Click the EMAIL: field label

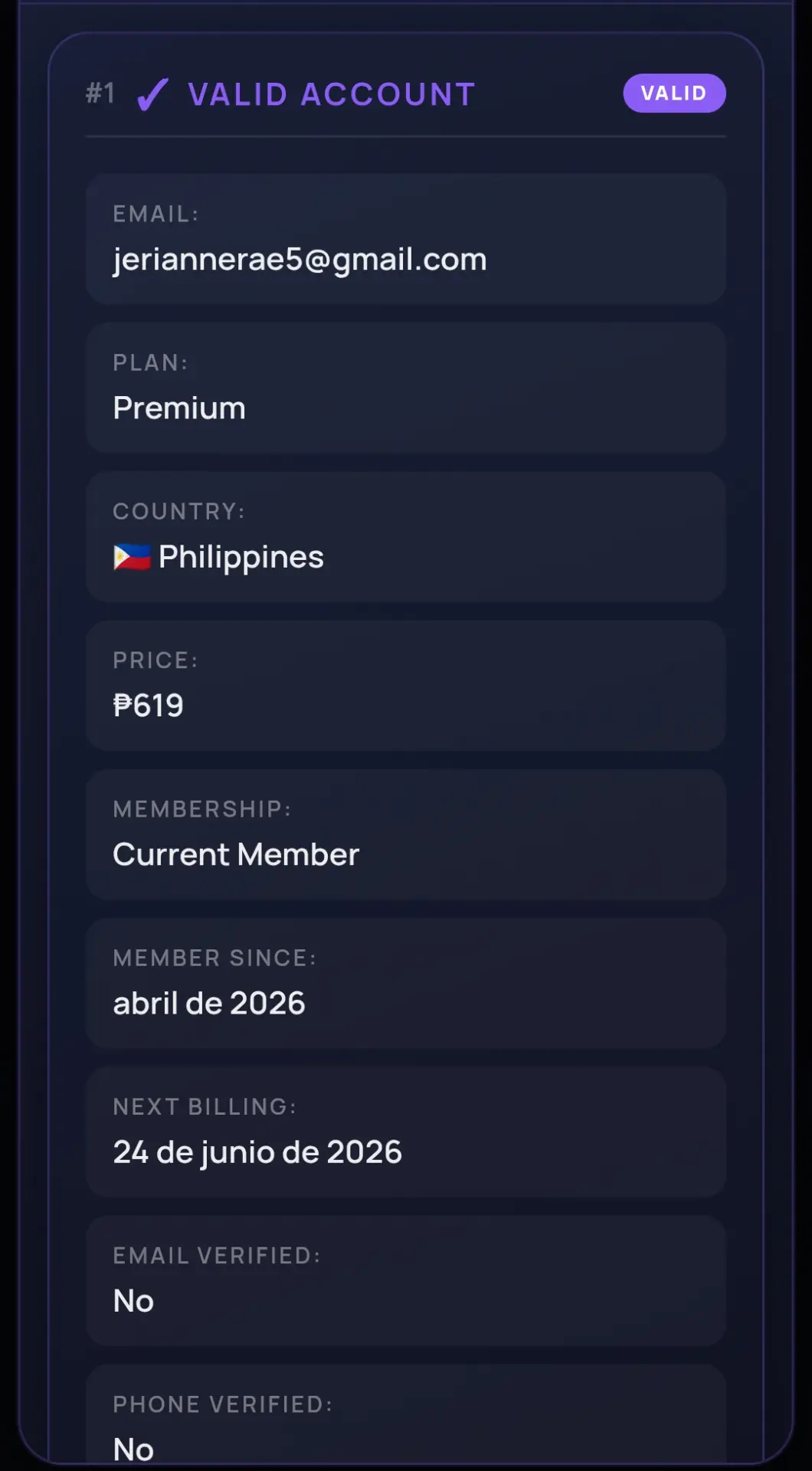pyautogui.click(x=156, y=214)
